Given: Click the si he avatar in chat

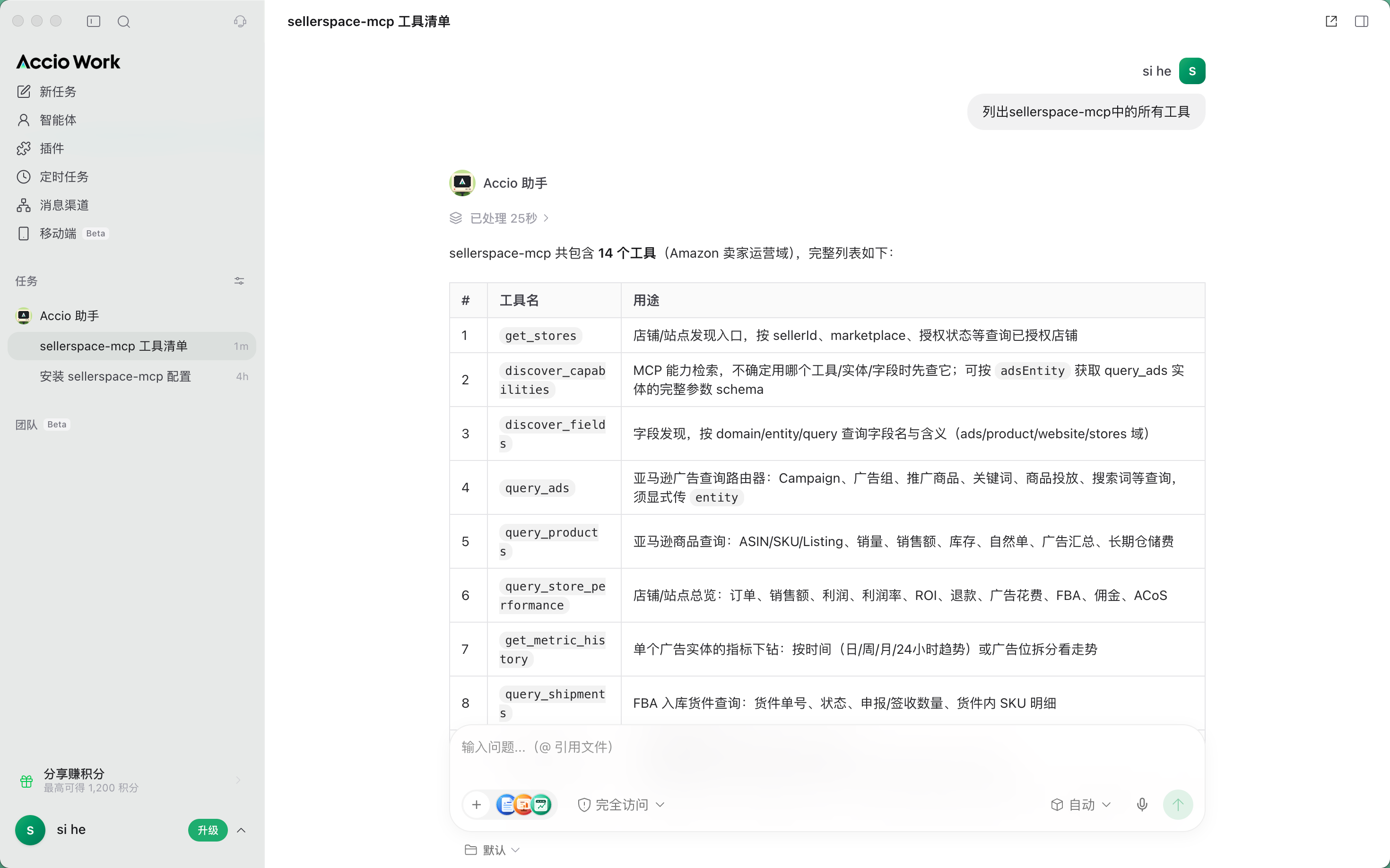Looking at the screenshot, I should pos(1192,71).
